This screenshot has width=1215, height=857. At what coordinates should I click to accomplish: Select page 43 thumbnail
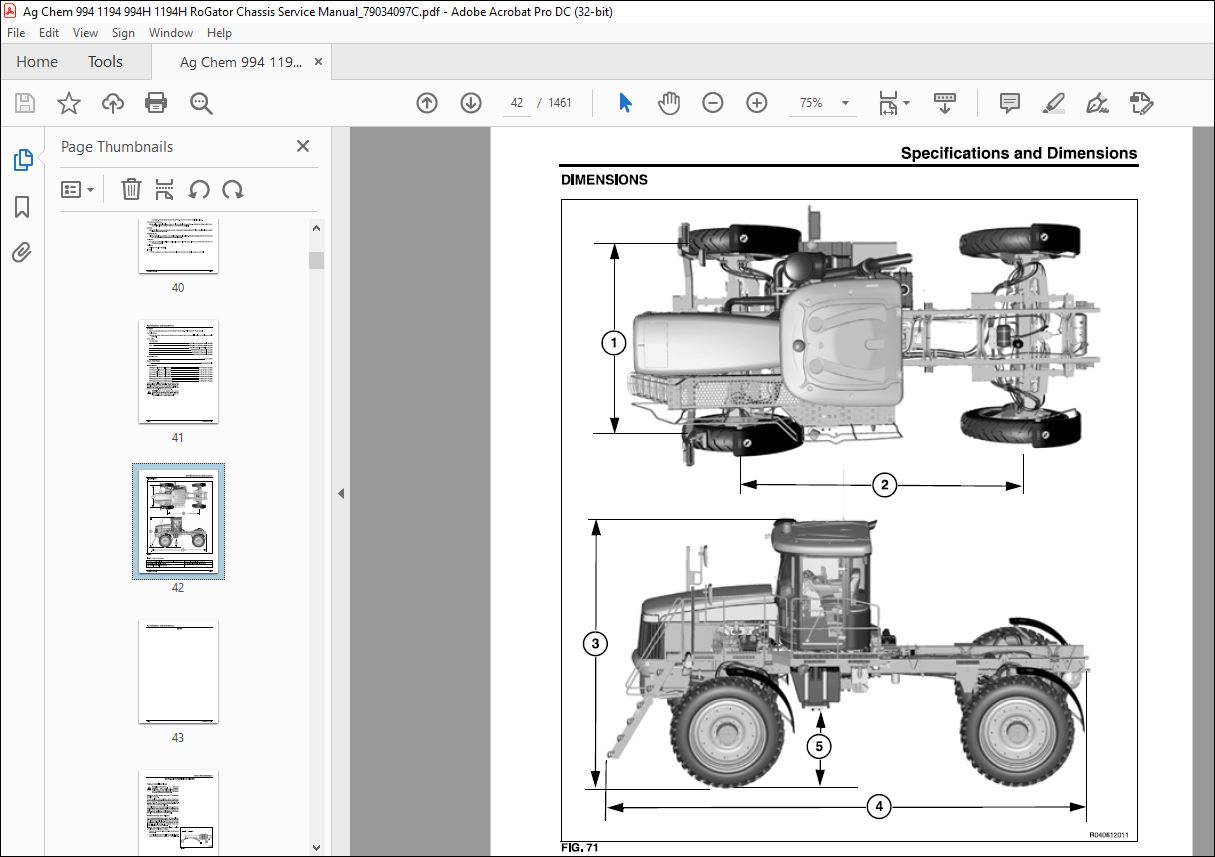click(178, 672)
